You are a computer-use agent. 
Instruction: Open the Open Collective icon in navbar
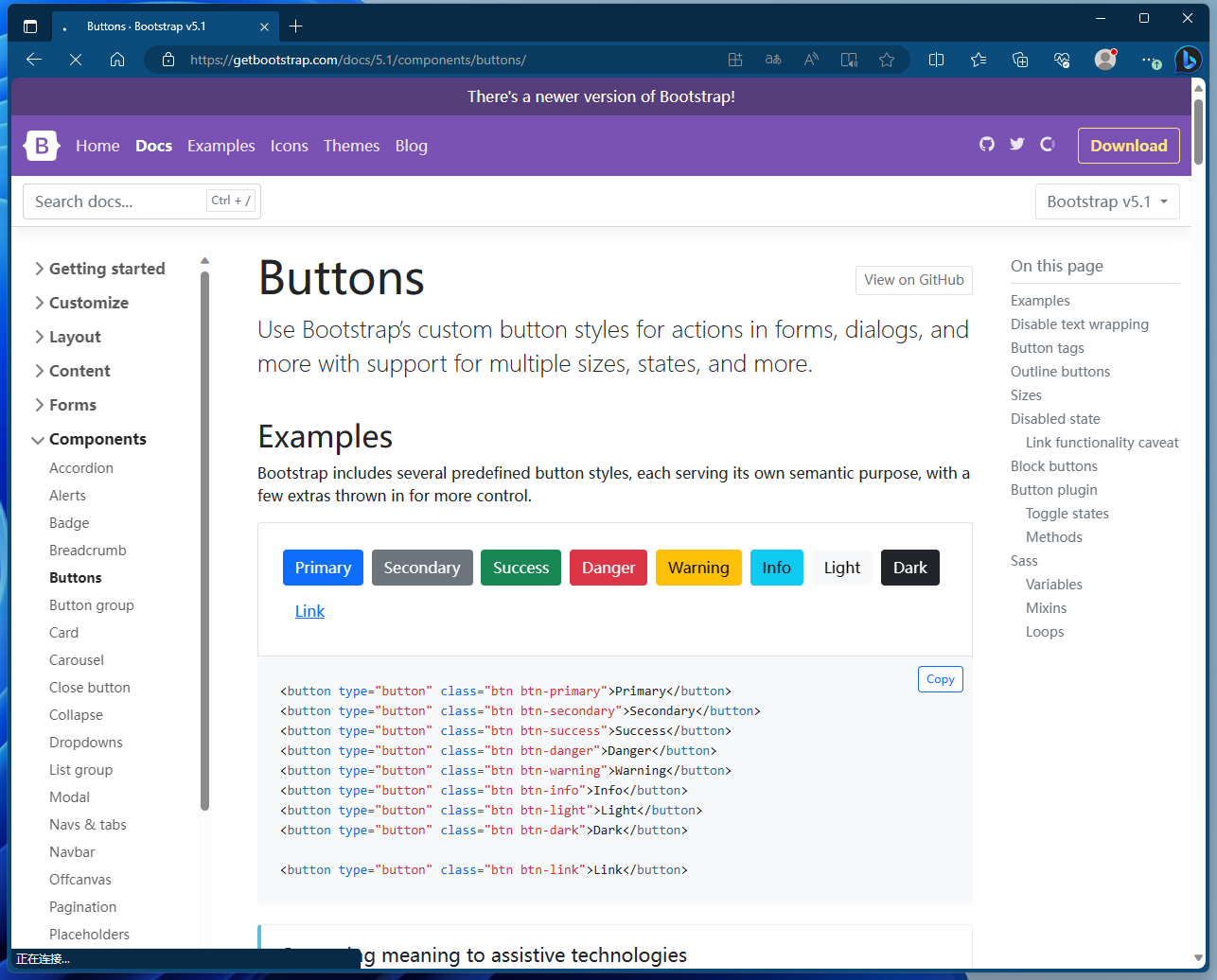pyautogui.click(x=1048, y=144)
